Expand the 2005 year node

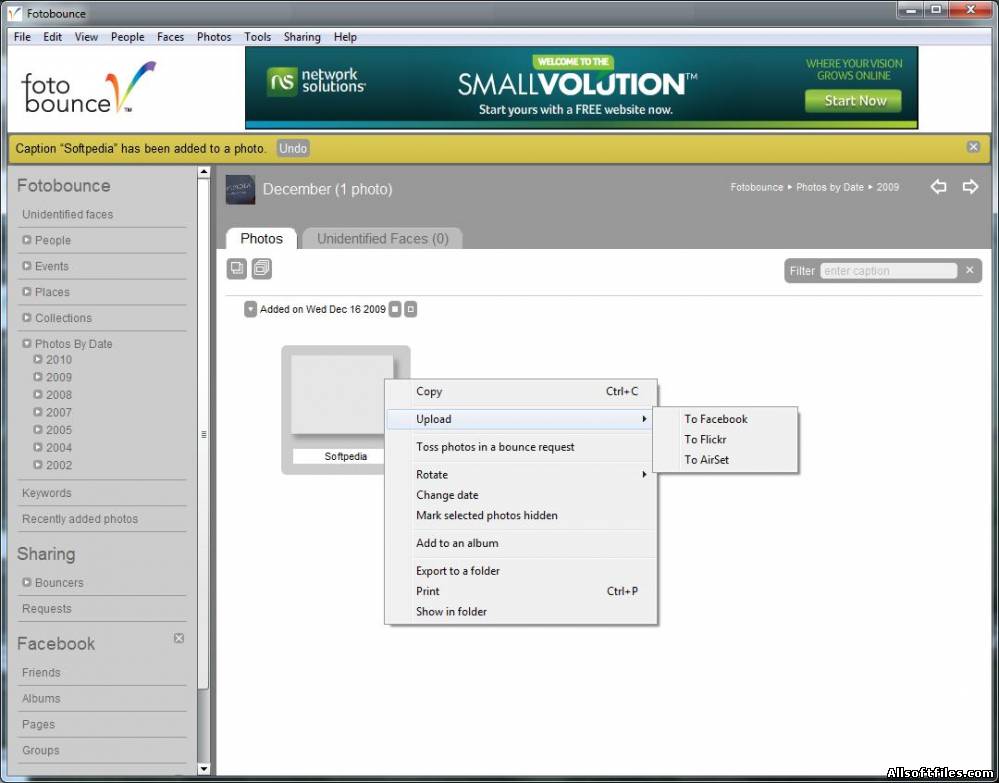tap(38, 429)
